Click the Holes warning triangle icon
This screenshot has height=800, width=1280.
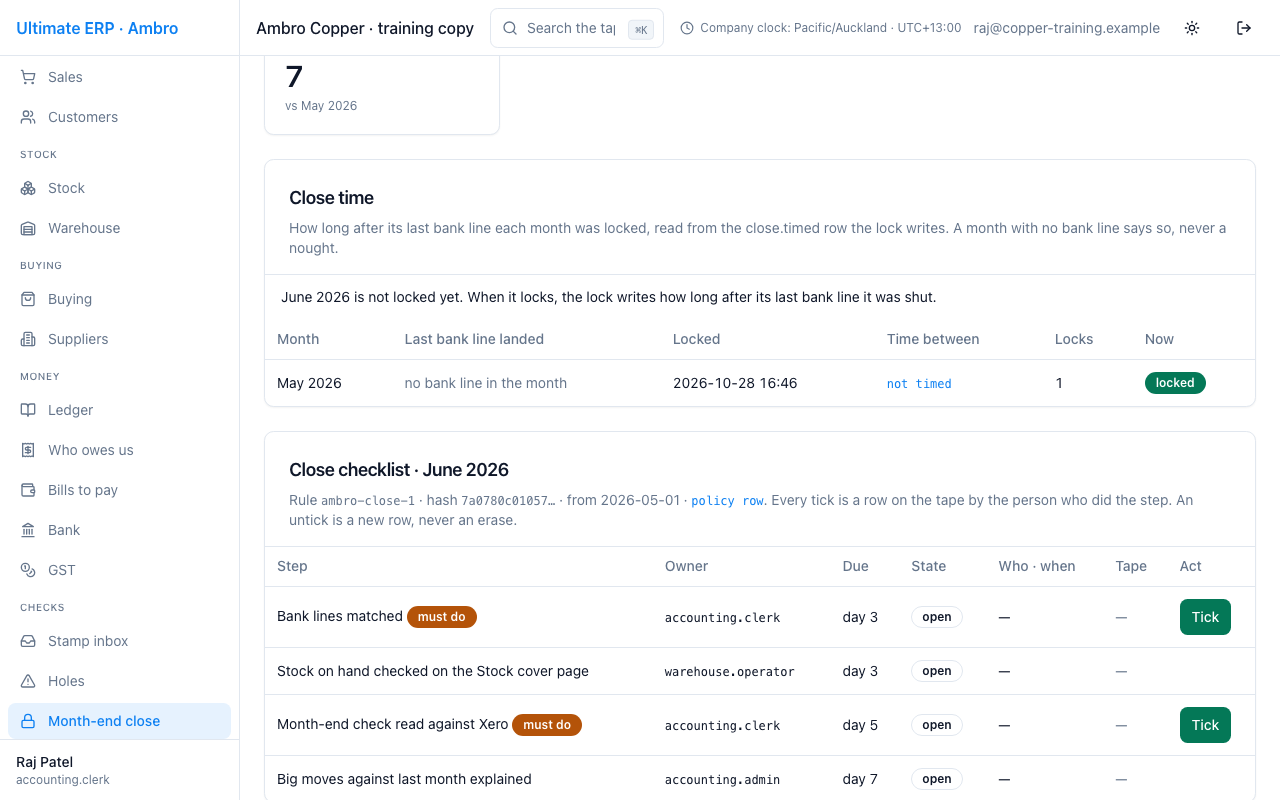tap(28, 681)
